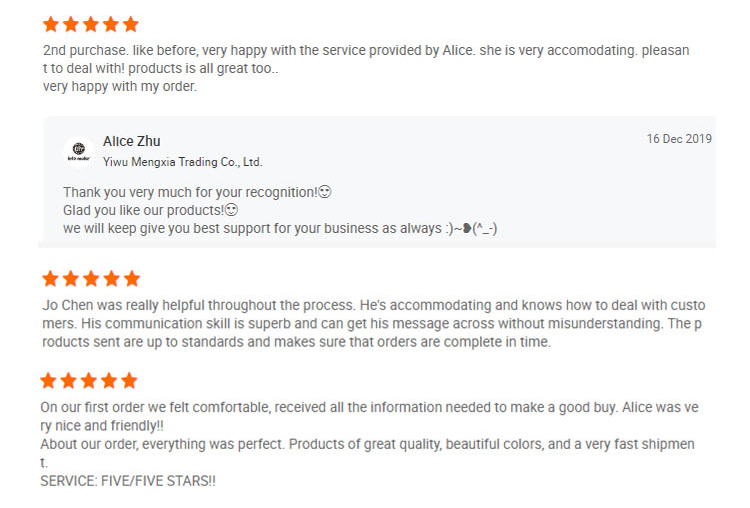This screenshot has height=508, width=750.
Task: Click the fifth star of the top review
Action: click(x=130, y=24)
